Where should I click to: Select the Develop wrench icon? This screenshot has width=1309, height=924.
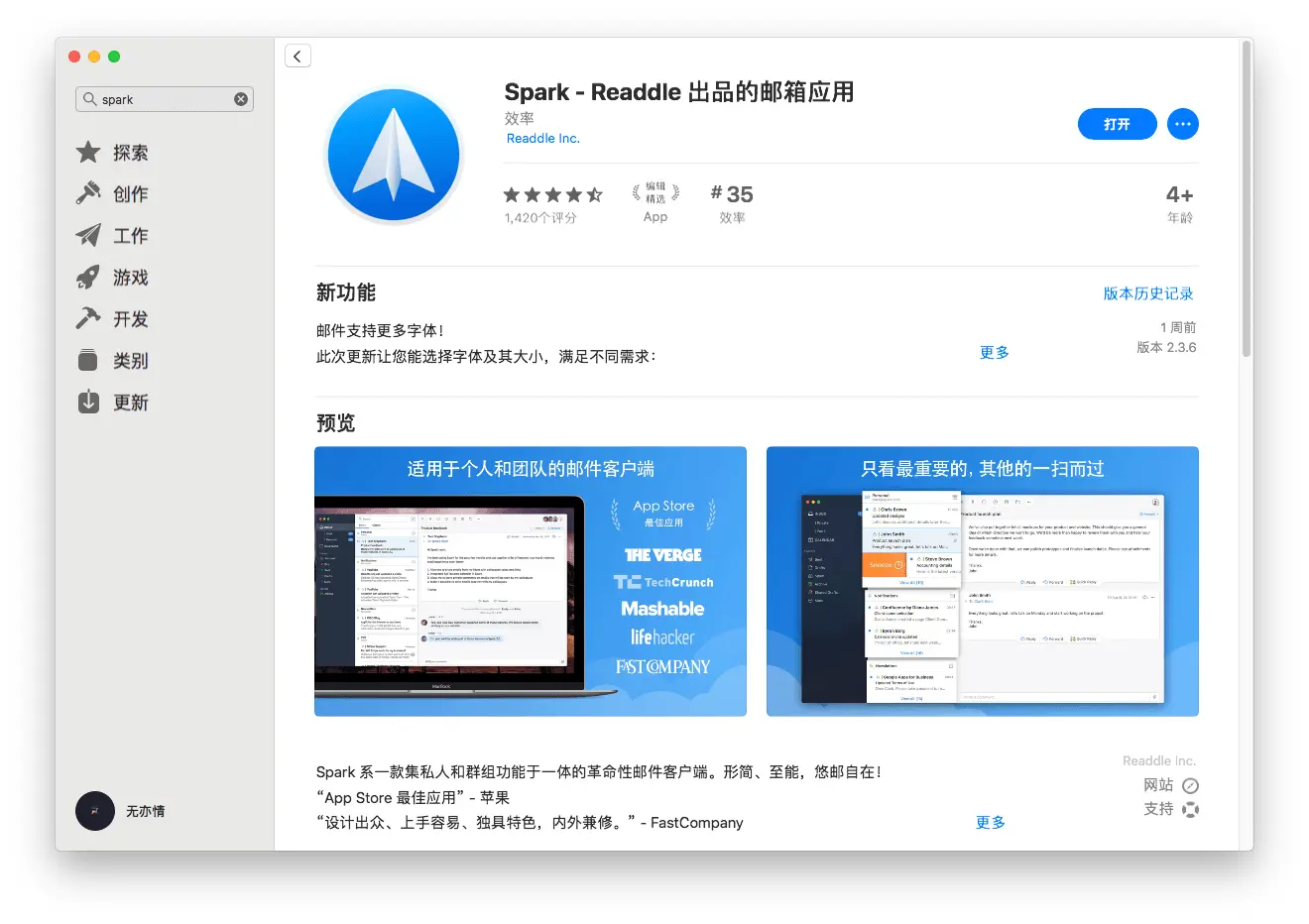tap(90, 318)
